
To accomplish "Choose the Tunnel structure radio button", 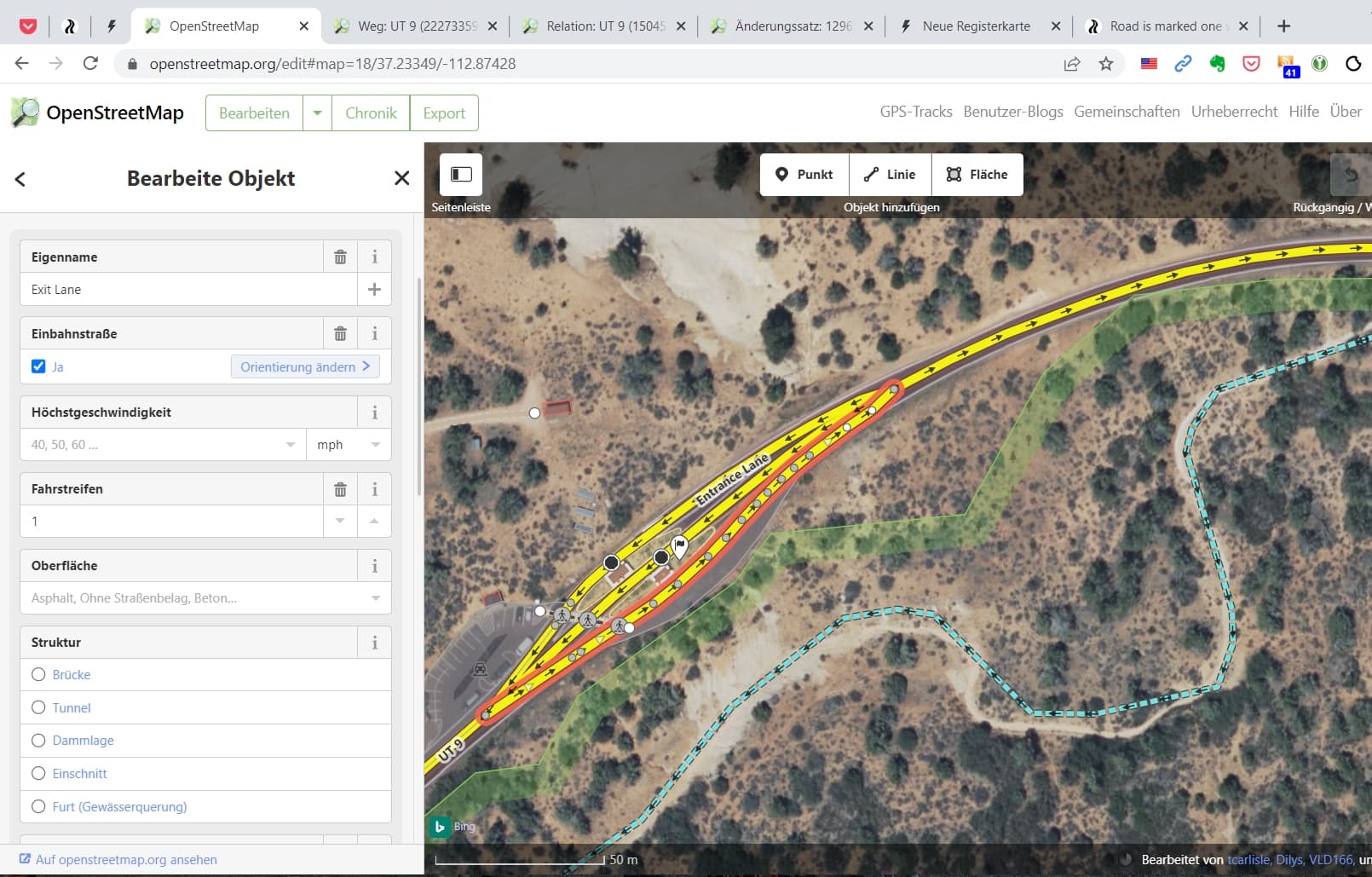I will click(x=38, y=707).
